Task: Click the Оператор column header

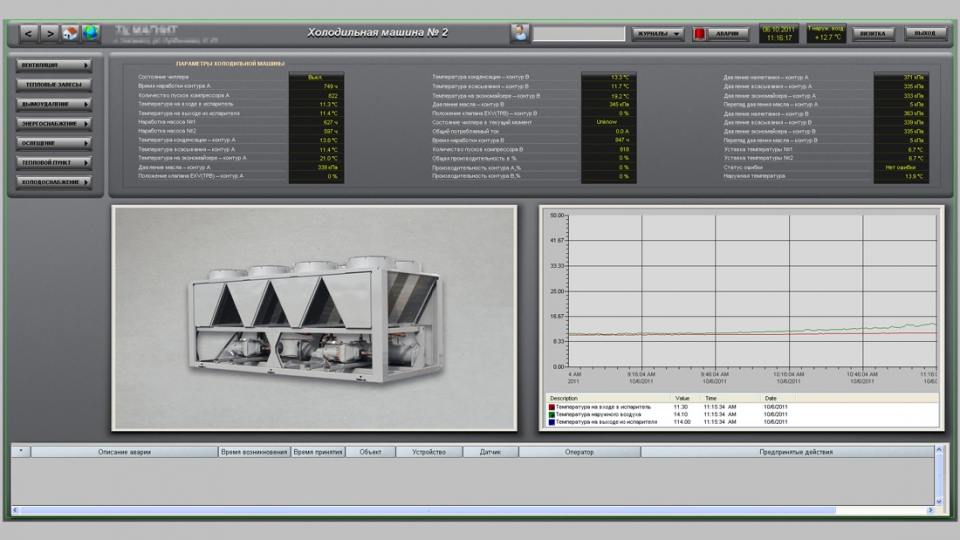Action: 579,452
